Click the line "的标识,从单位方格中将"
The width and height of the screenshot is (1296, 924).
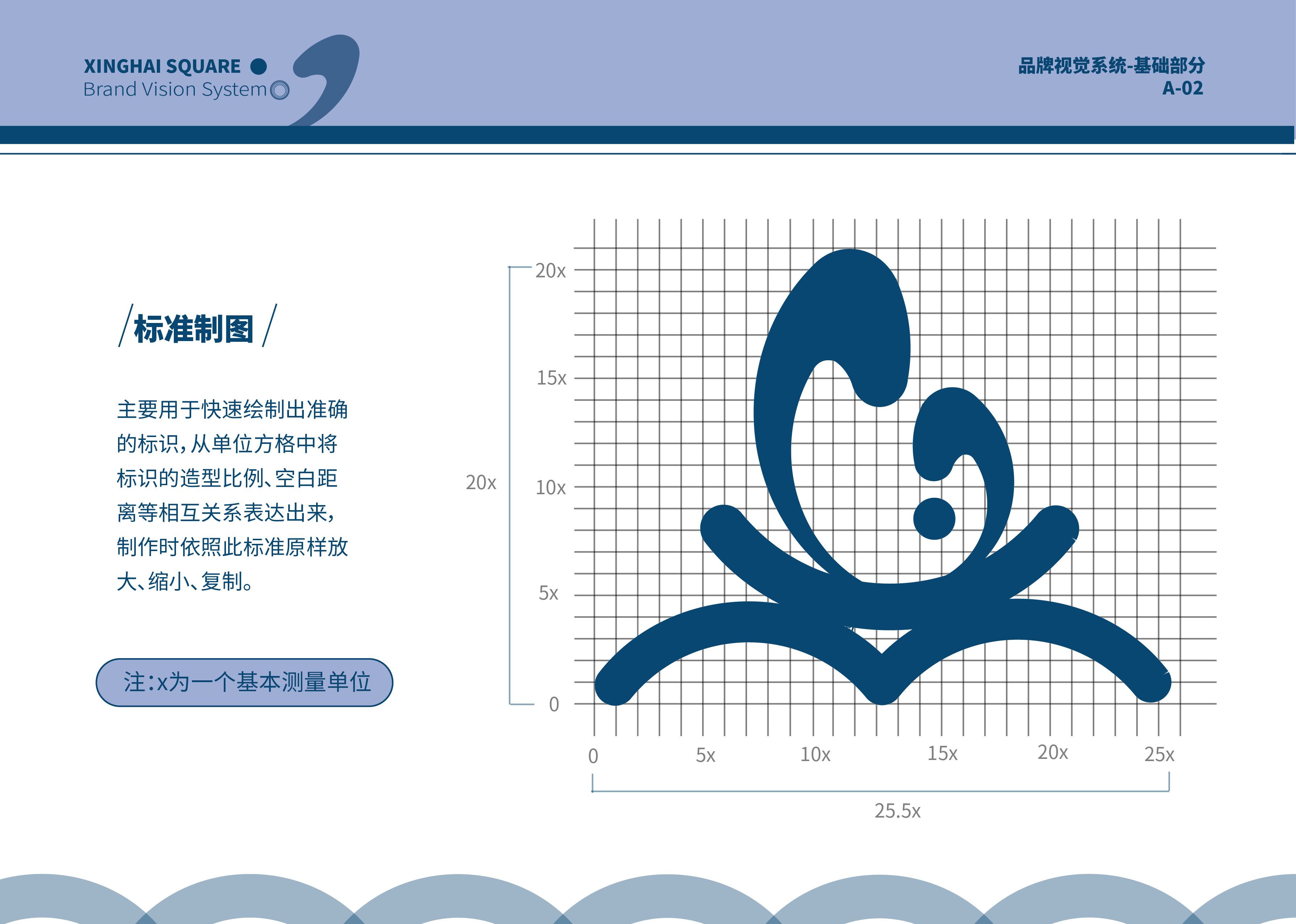(227, 444)
